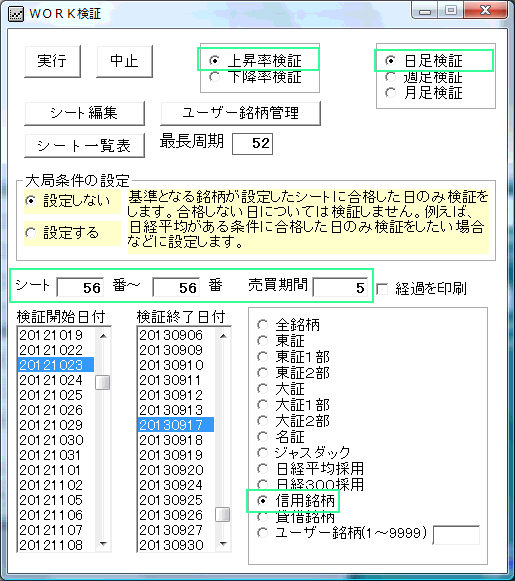Select 東証2部 radio button

tap(293, 373)
